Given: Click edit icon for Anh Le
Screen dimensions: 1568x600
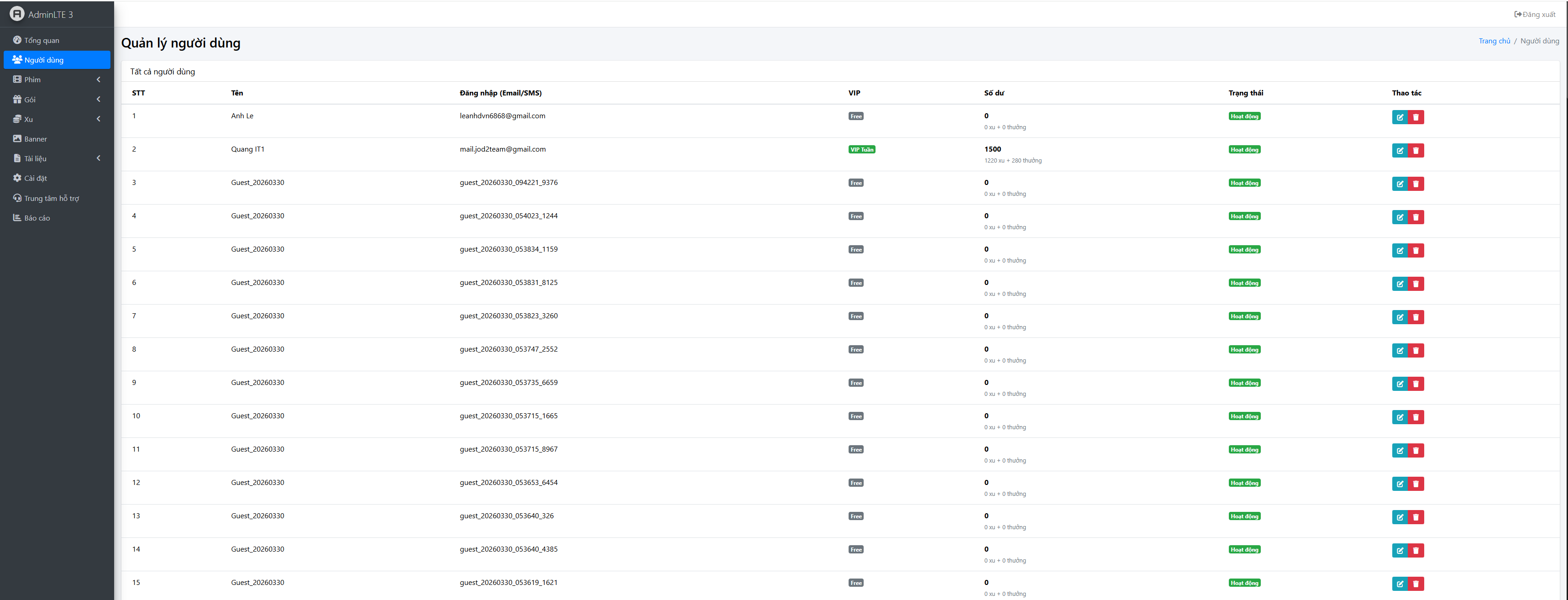Looking at the screenshot, I should click(1400, 117).
